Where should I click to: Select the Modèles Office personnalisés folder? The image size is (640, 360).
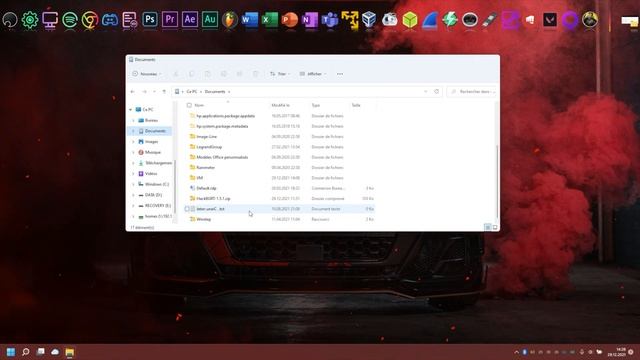(x=222, y=157)
